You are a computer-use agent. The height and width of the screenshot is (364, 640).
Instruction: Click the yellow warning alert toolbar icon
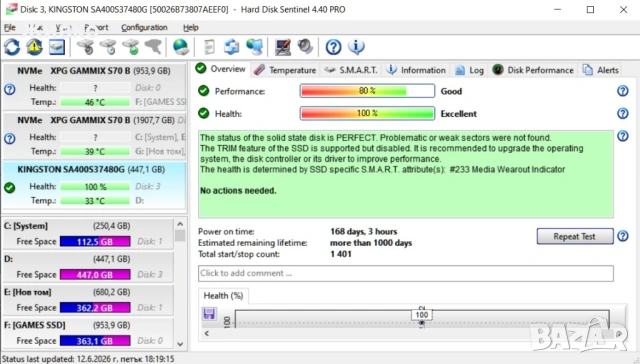(35, 47)
